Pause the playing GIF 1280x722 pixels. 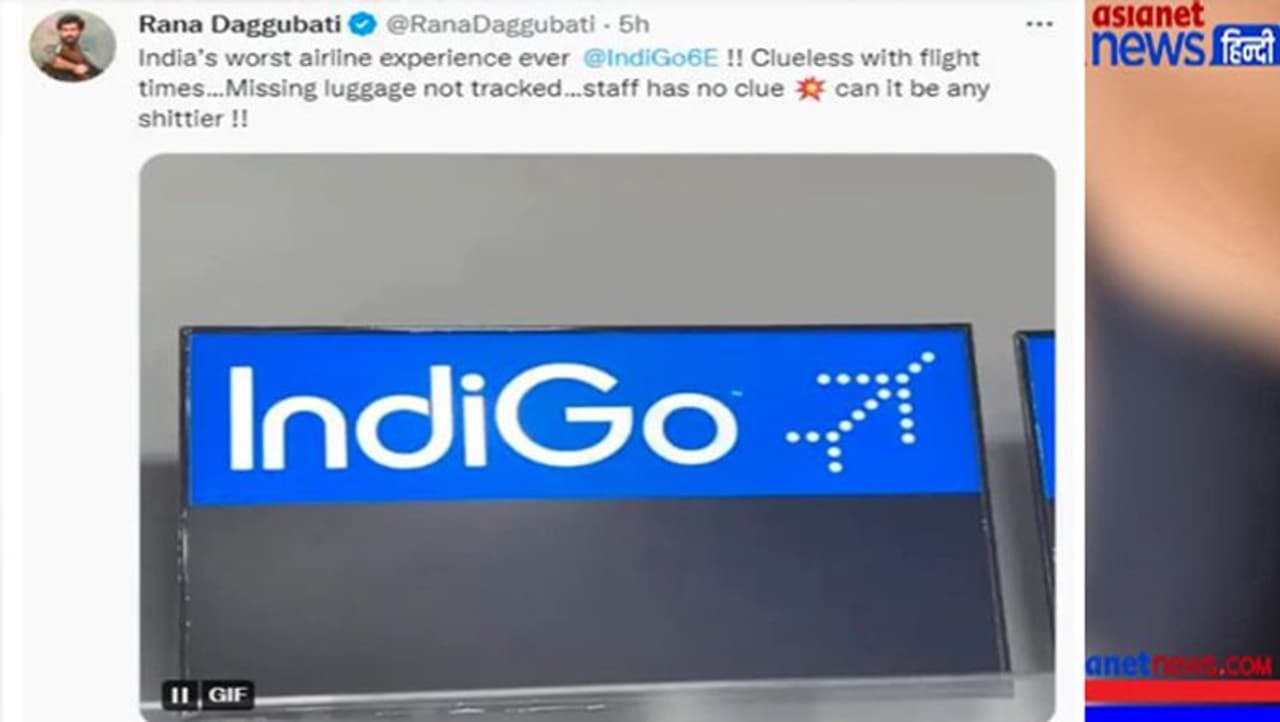click(x=180, y=694)
